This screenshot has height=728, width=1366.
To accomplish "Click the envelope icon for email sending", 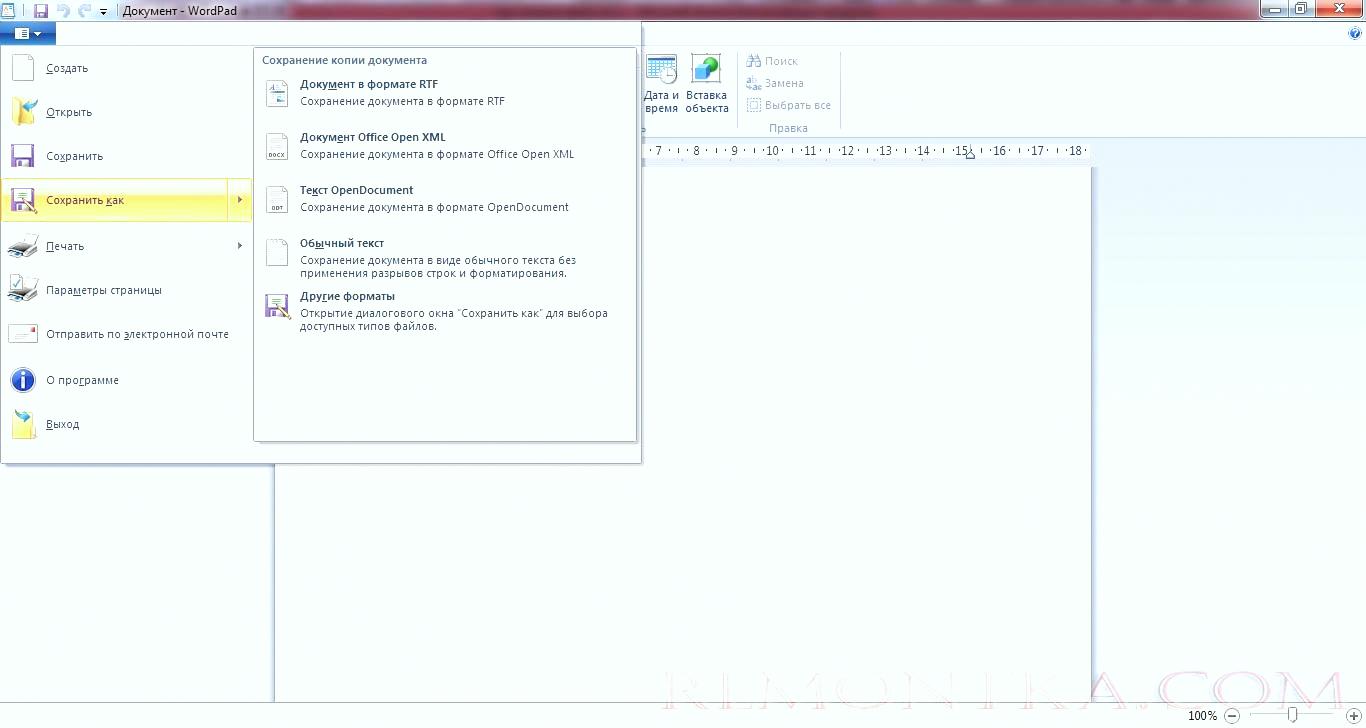I will pos(23,334).
